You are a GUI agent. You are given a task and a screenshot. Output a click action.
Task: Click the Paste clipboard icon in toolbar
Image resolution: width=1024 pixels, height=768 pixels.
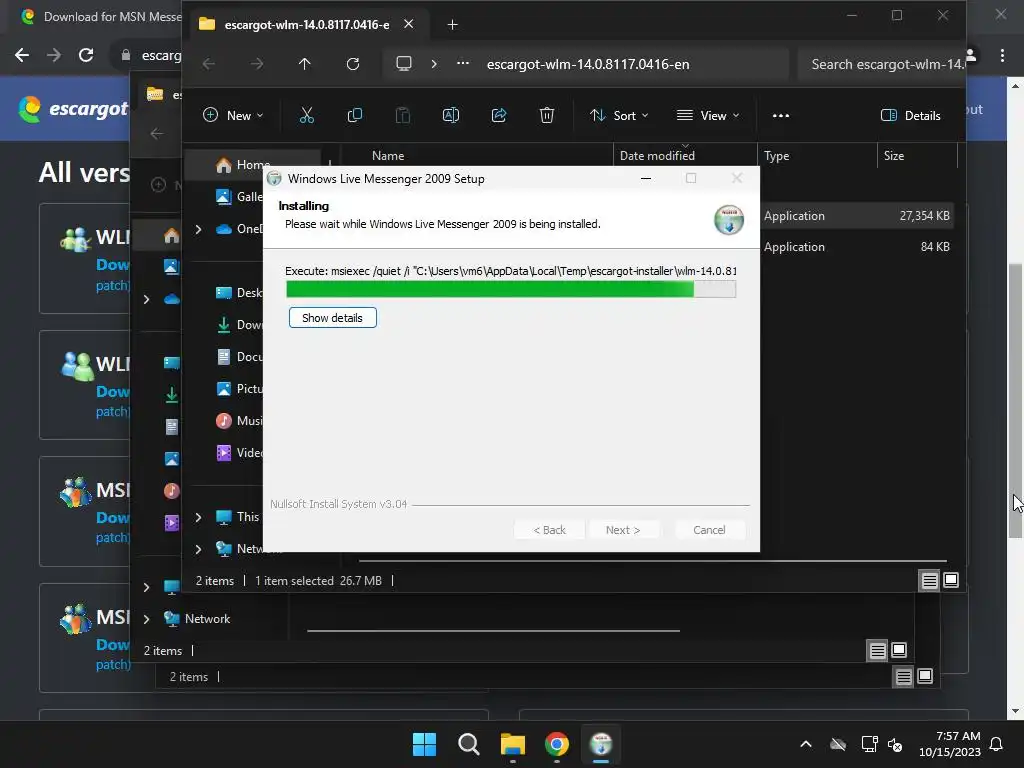click(x=403, y=116)
